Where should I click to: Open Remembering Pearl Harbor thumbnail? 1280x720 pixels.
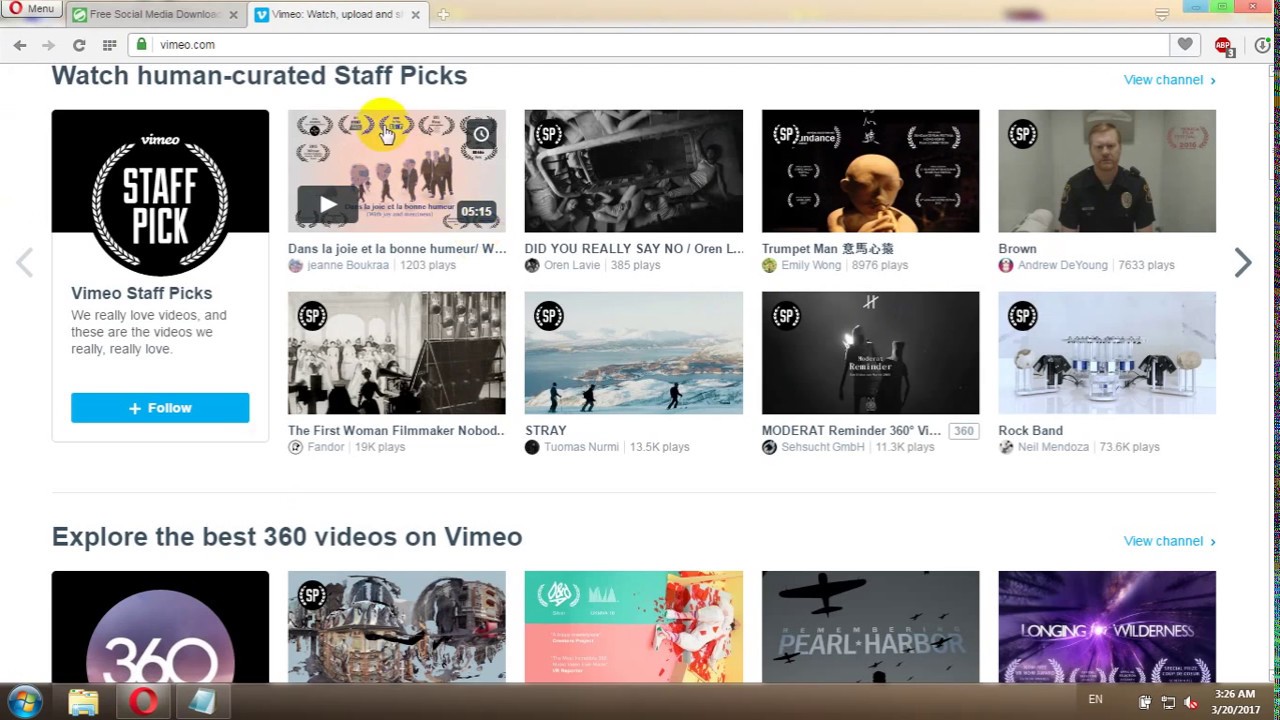[871, 627]
